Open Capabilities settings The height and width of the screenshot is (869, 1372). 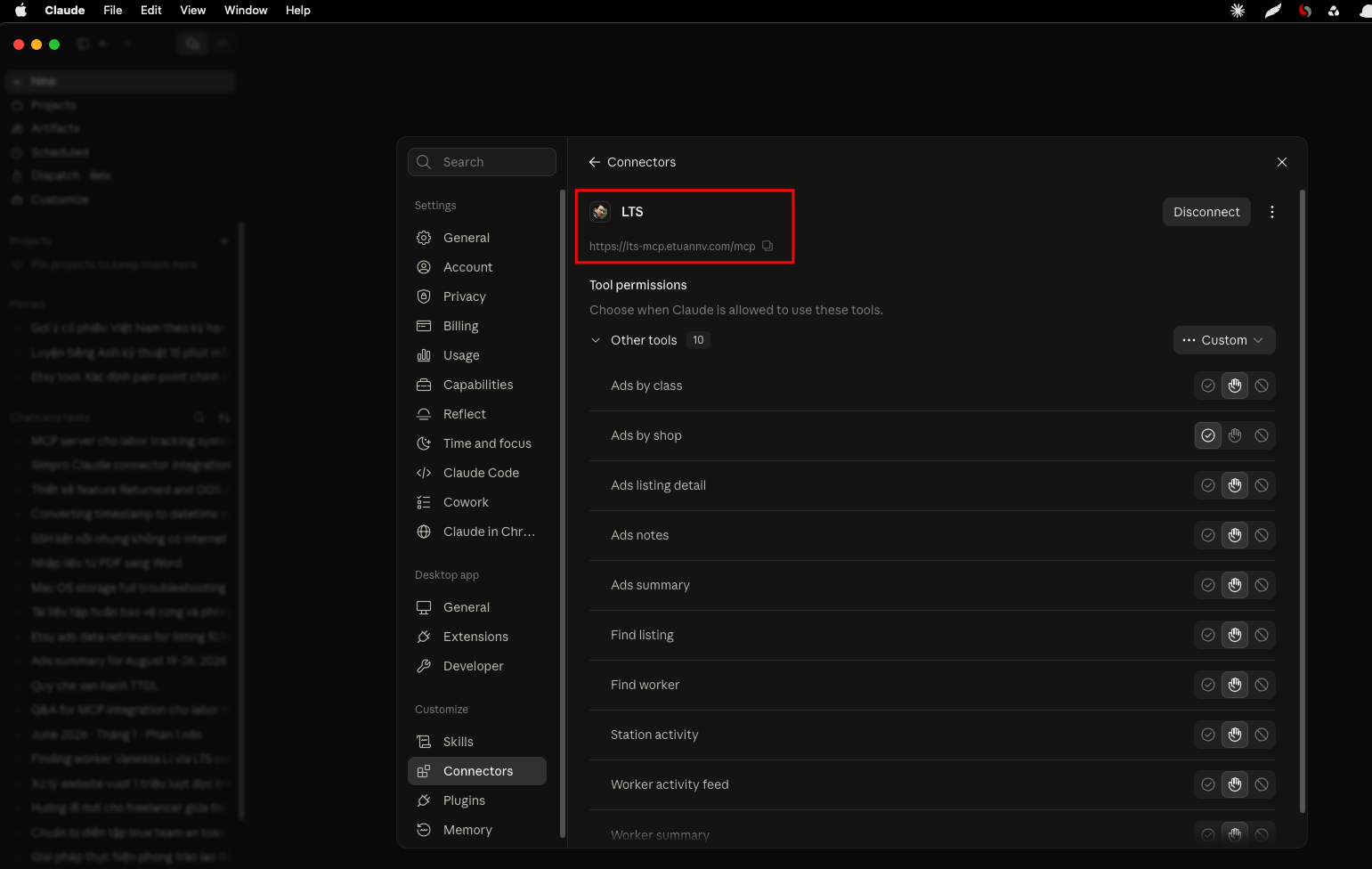pyautogui.click(x=477, y=385)
